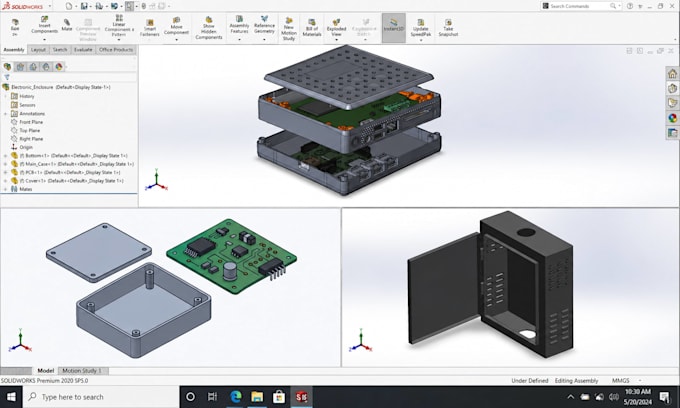Click the Insert Components tool
The image size is (680, 408).
tap(44, 25)
